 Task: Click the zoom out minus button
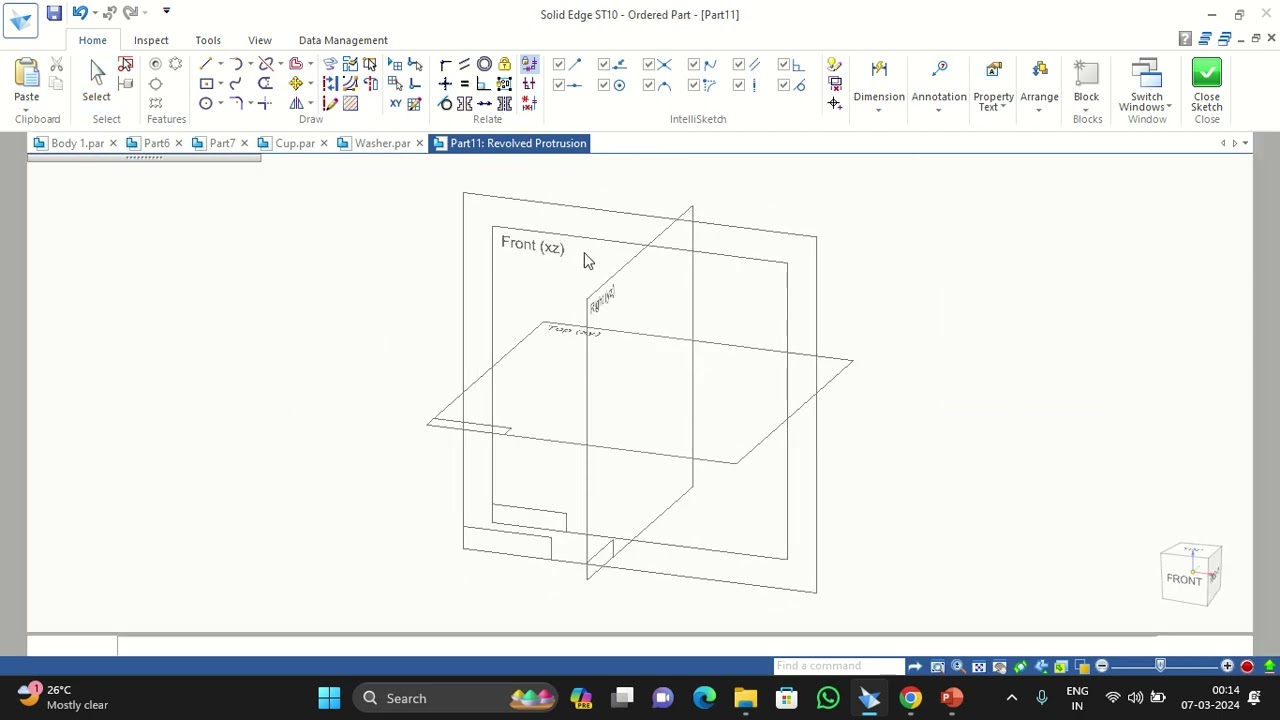coord(1101,666)
